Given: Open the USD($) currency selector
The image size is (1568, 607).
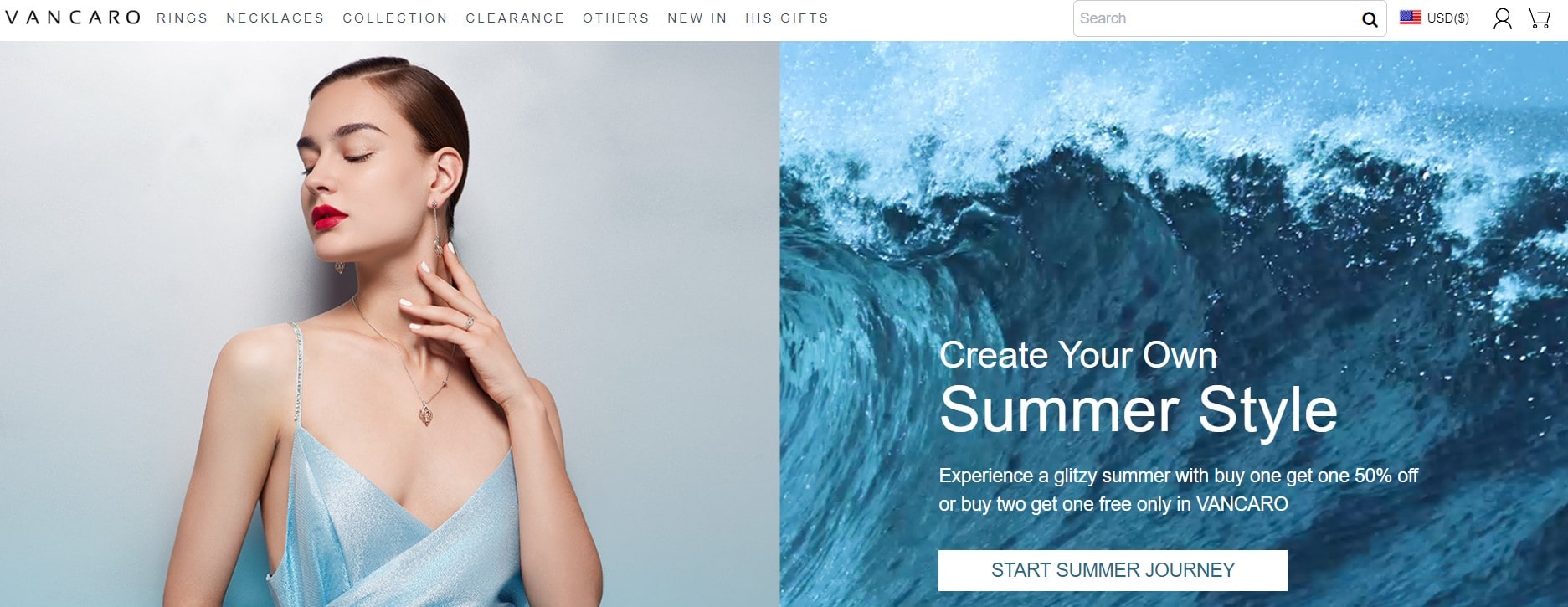Looking at the screenshot, I should [x=1447, y=18].
